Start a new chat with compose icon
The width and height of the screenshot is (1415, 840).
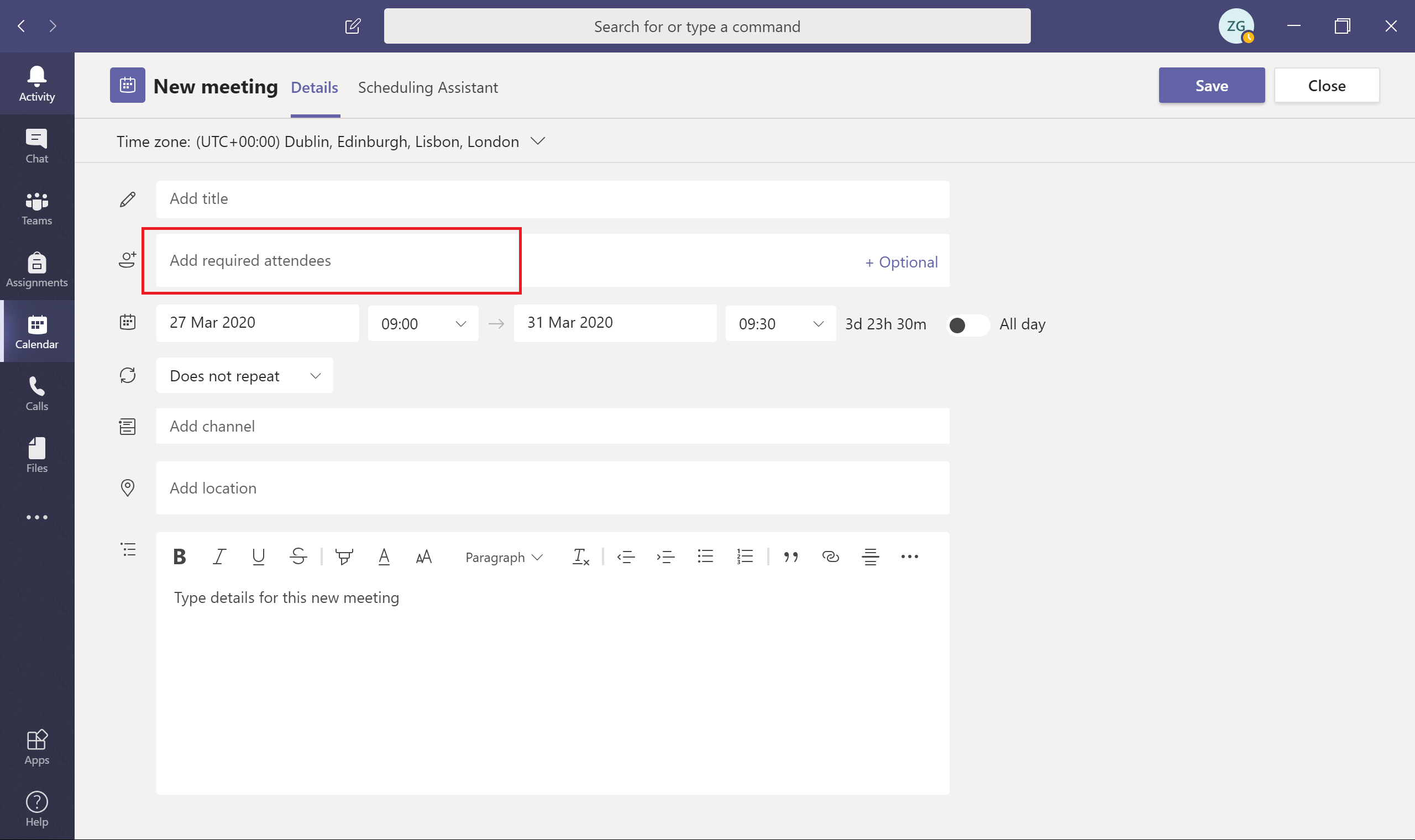353,26
